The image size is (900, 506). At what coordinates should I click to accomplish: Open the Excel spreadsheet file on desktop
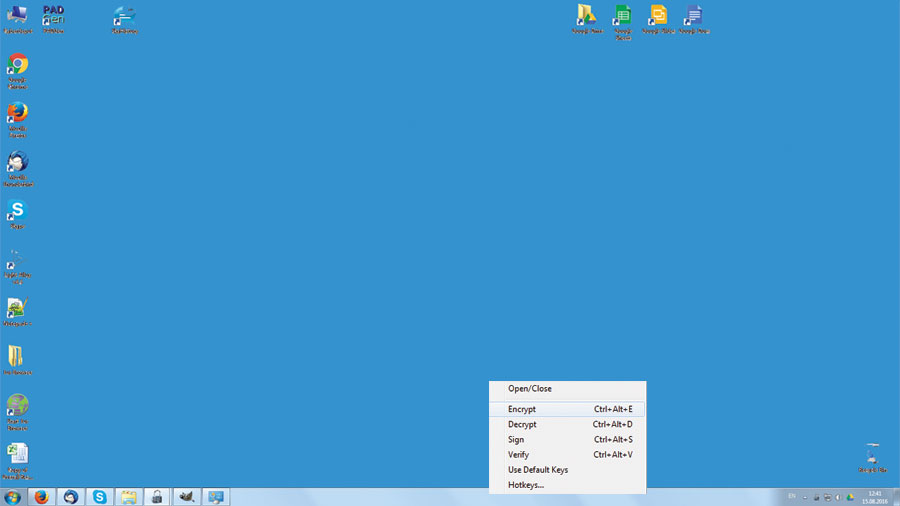17,461
